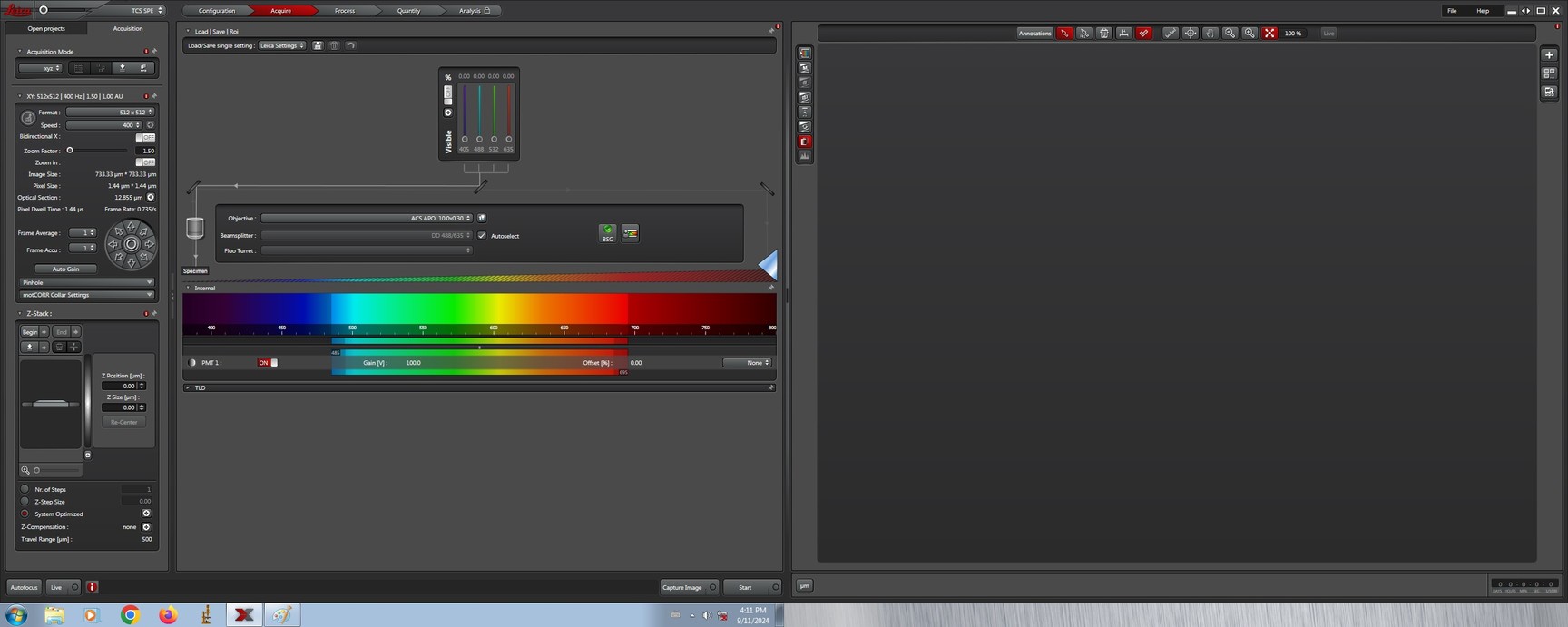Screen dimensions: 1568x627
Task: Click the plus icon at viewer's right edge
Action: tap(1549, 54)
